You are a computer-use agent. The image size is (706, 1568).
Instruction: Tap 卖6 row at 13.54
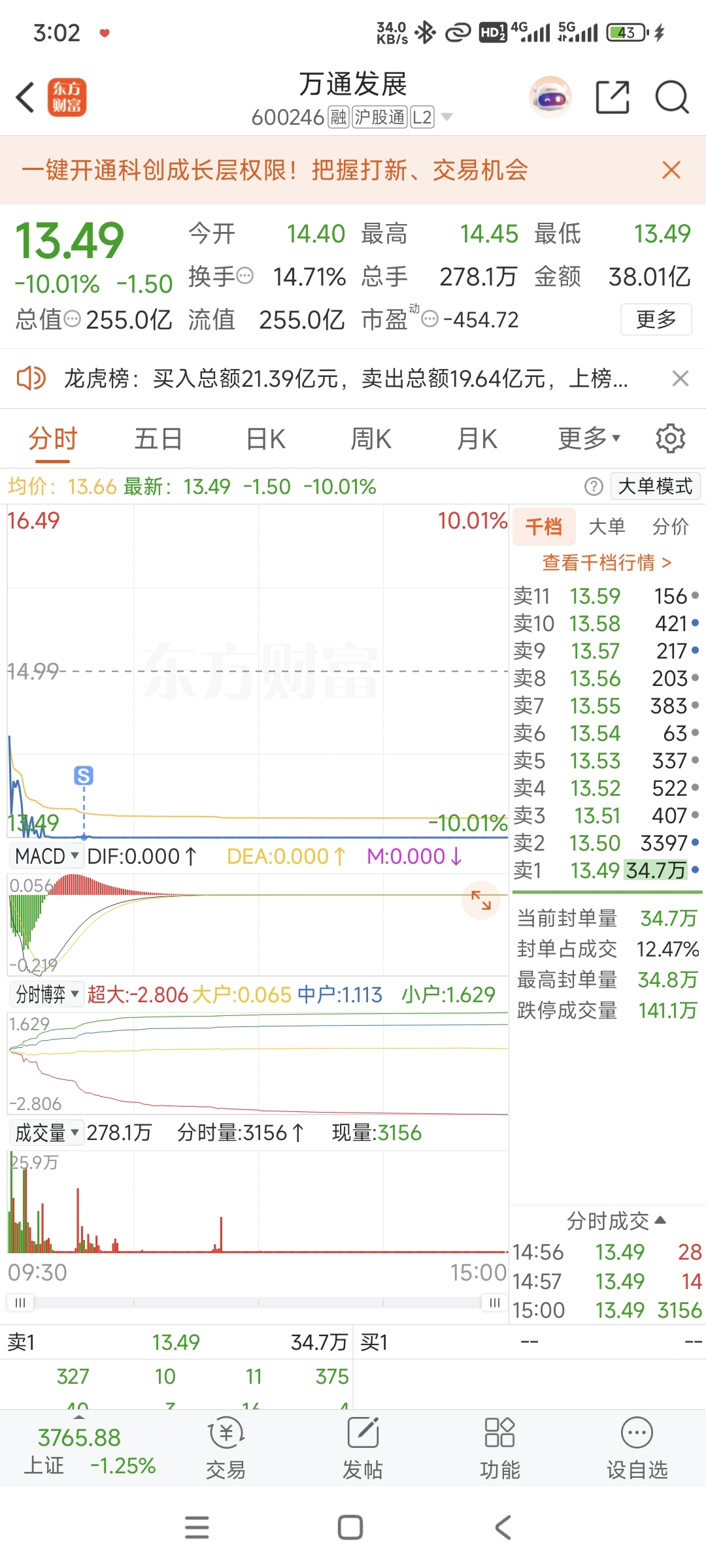pos(607,733)
